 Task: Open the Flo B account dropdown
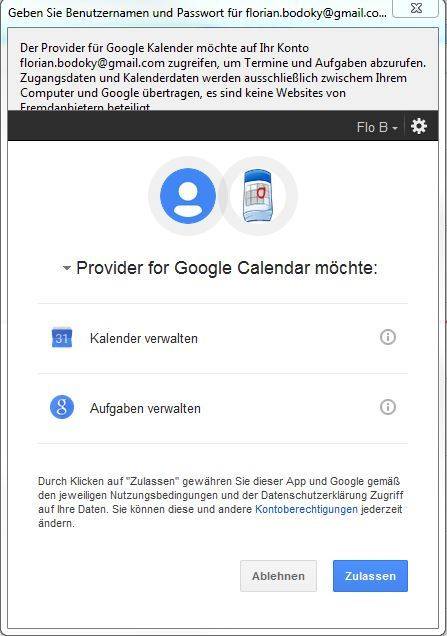tap(377, 127)
